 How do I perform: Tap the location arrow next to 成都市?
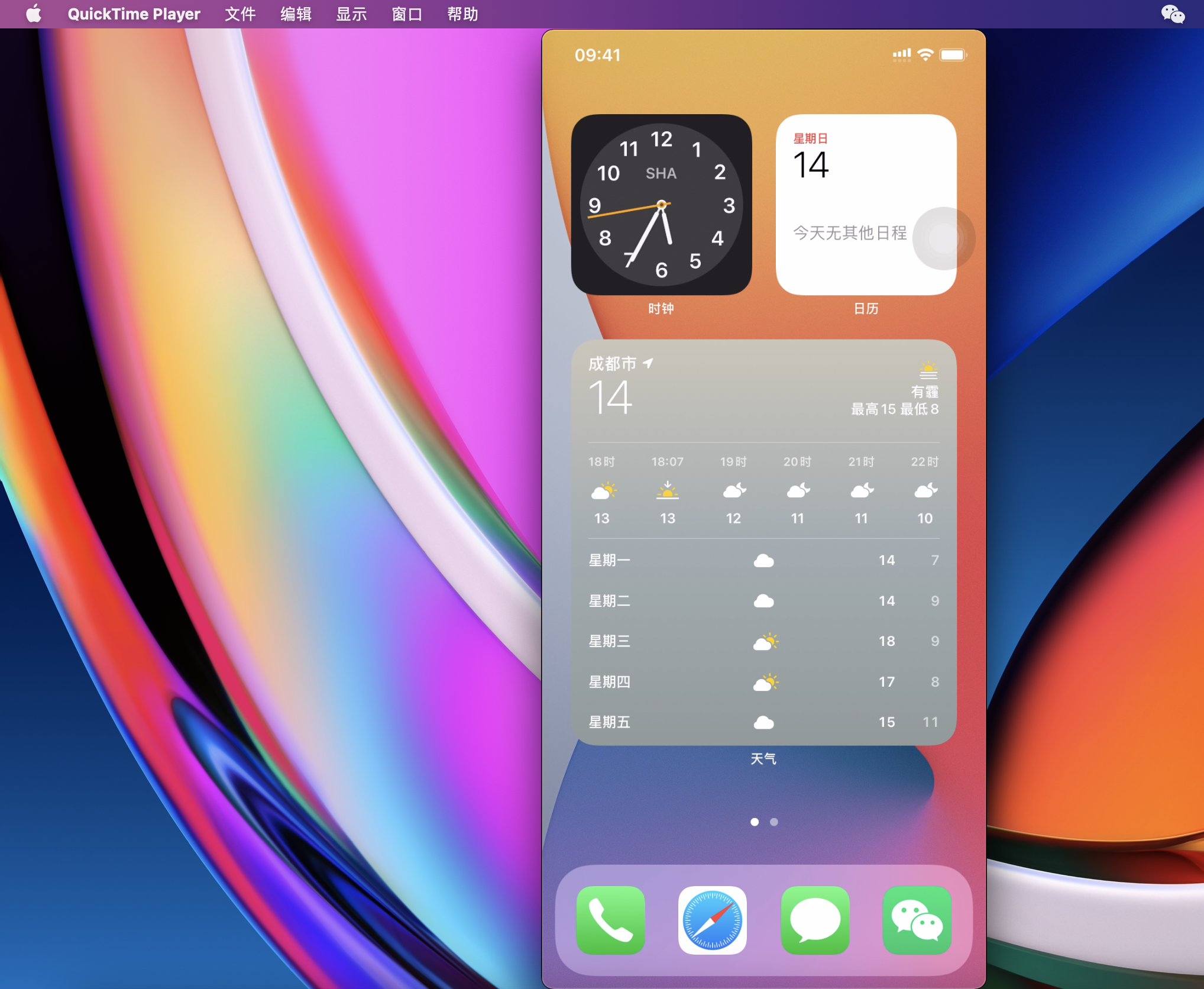tap(648, 363)
